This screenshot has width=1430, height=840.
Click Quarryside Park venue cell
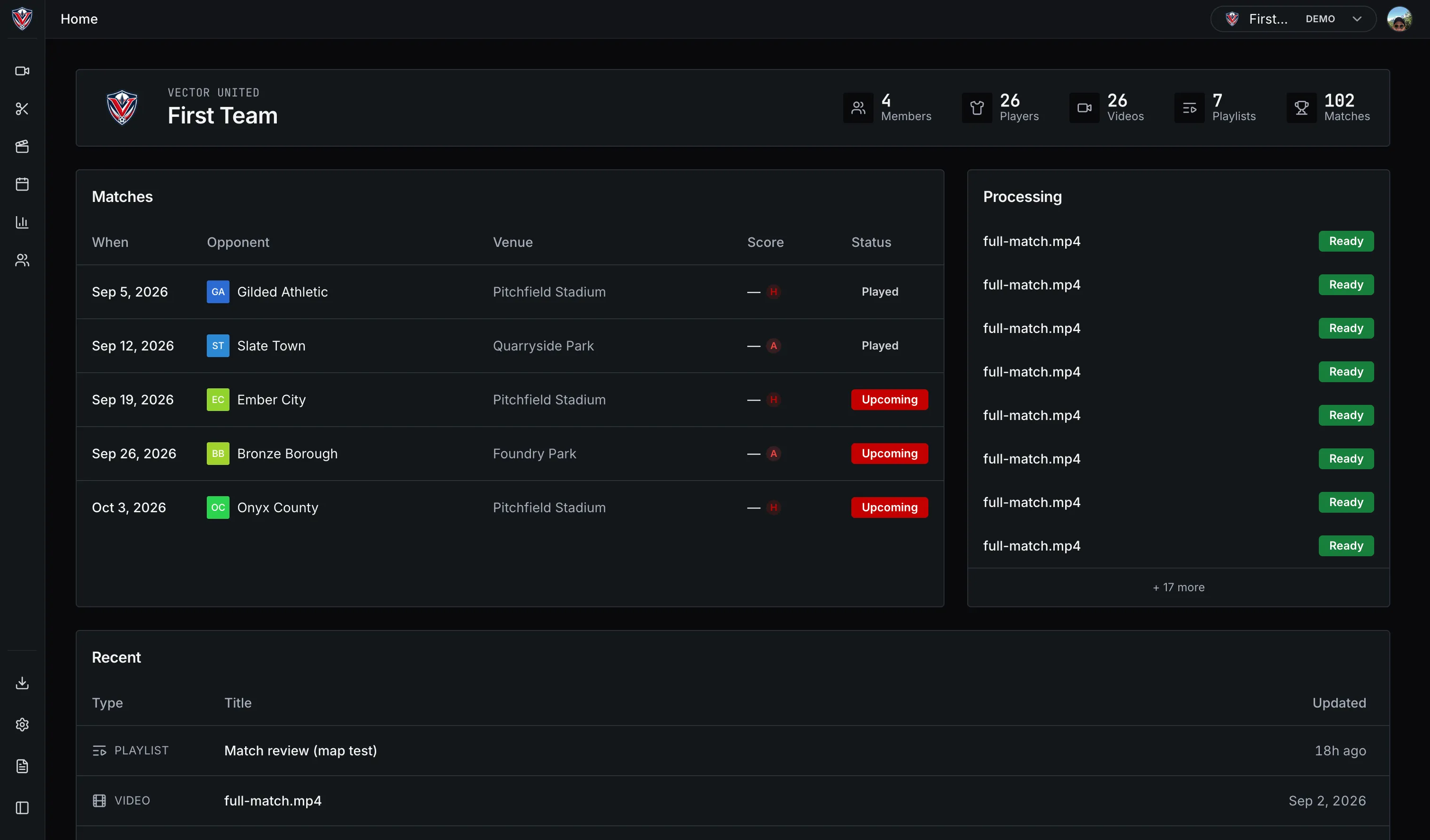coord(543,345)
